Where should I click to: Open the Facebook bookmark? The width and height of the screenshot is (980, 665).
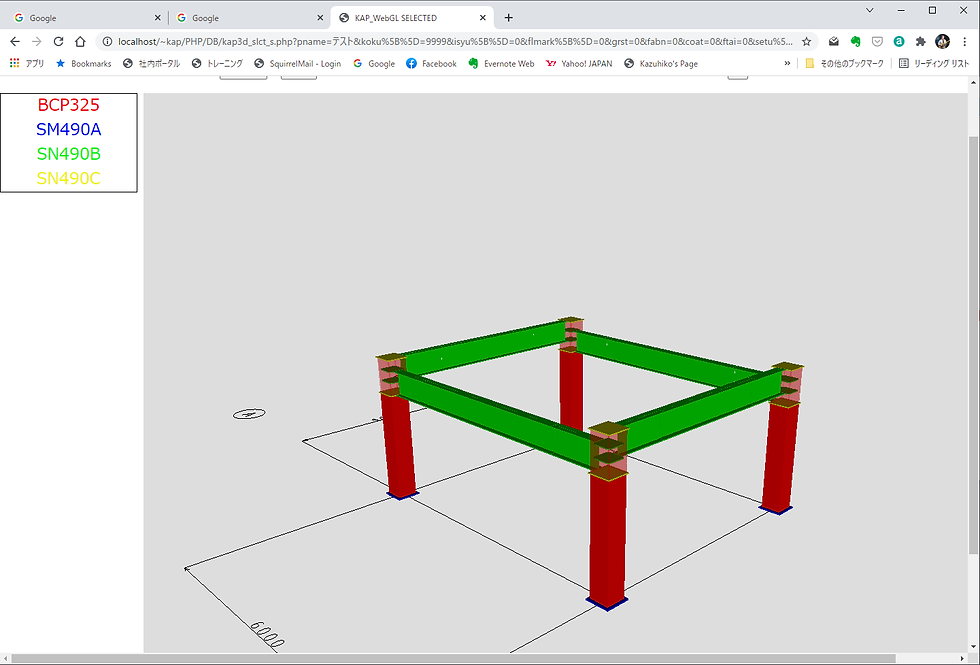click(x=431, y=63)
